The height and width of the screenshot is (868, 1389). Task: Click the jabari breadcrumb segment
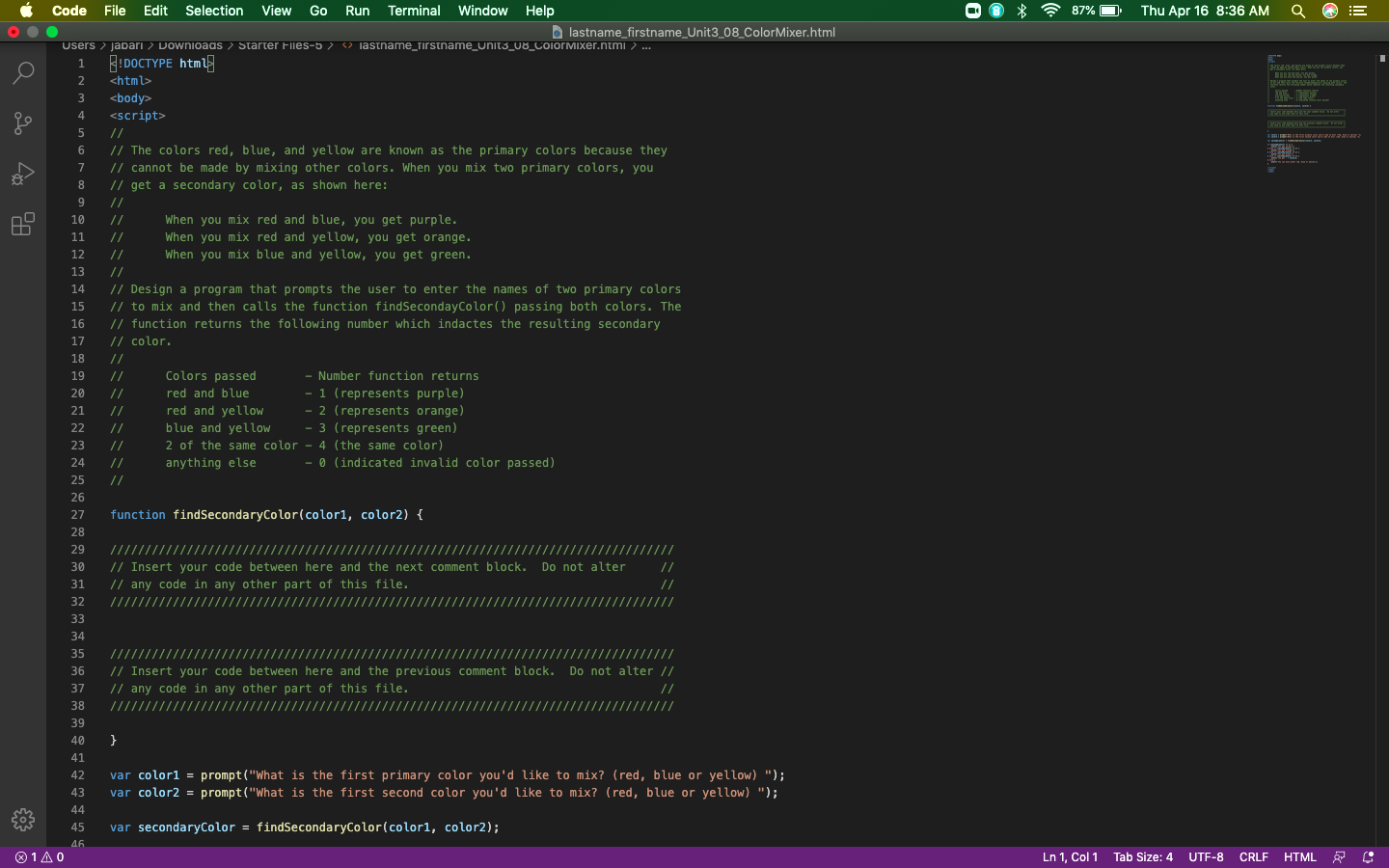pos(126,46)
